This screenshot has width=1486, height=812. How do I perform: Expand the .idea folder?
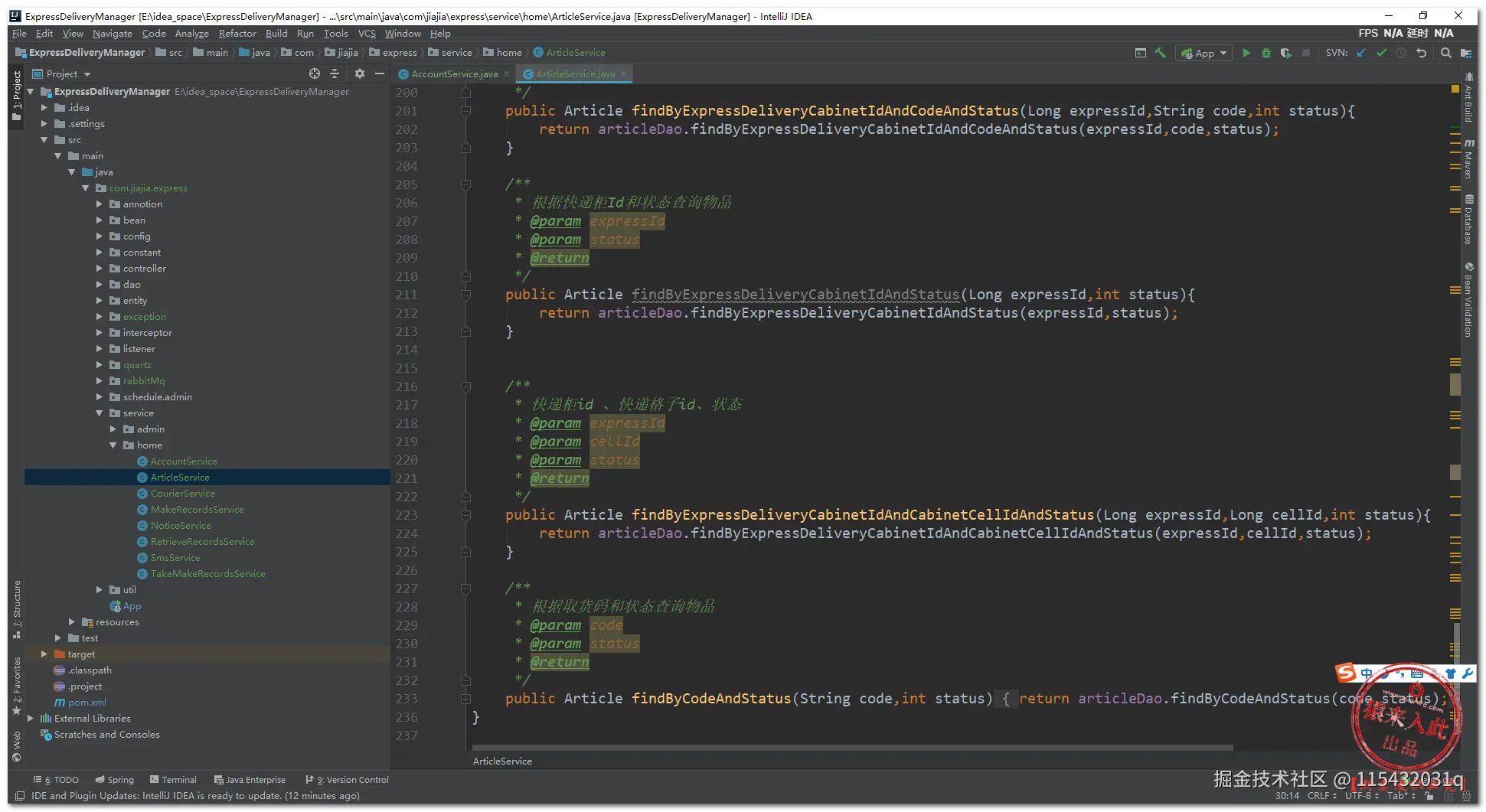coord(44,108)
